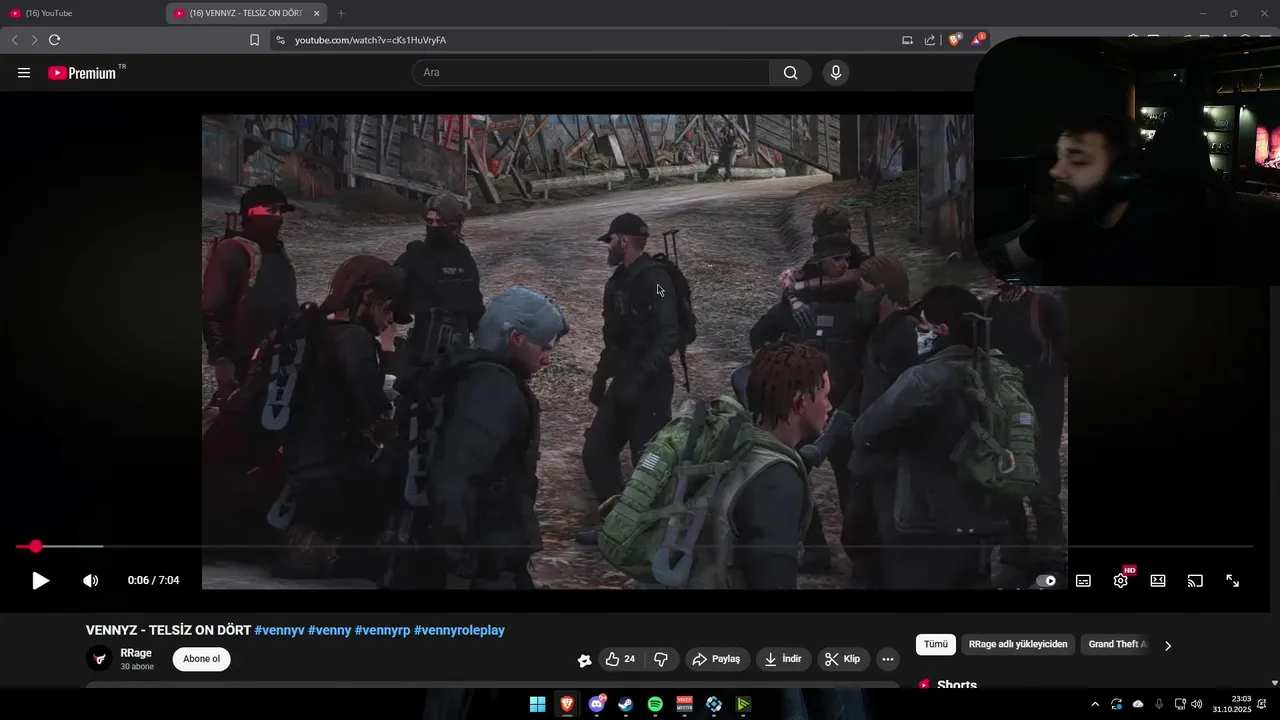1280x720 pixels.
Task: Click the youtube.com address bar URL
Action: point(370,40)
